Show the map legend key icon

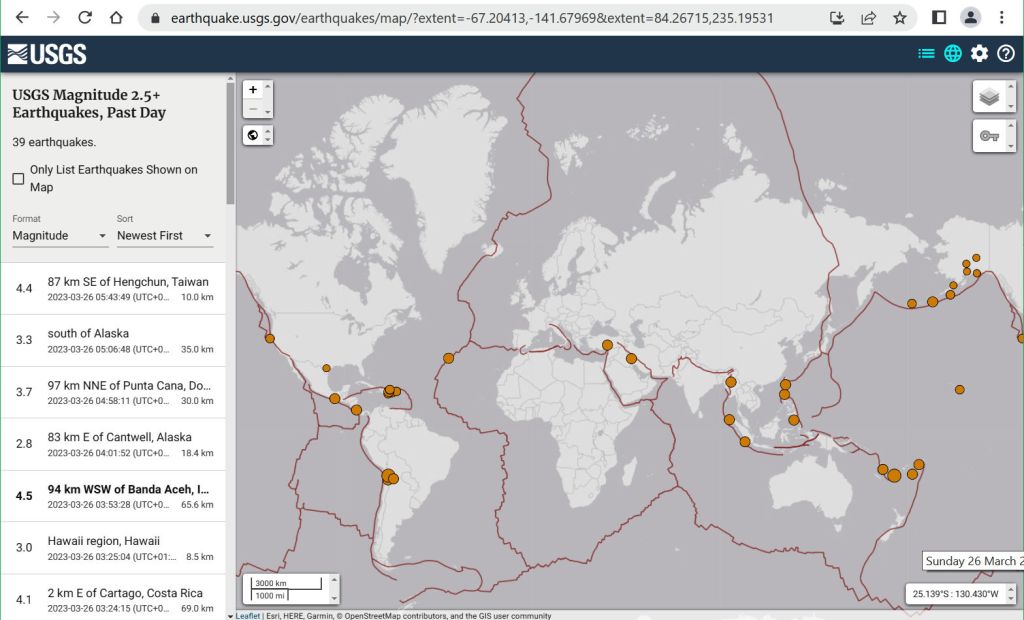[989, 136]
